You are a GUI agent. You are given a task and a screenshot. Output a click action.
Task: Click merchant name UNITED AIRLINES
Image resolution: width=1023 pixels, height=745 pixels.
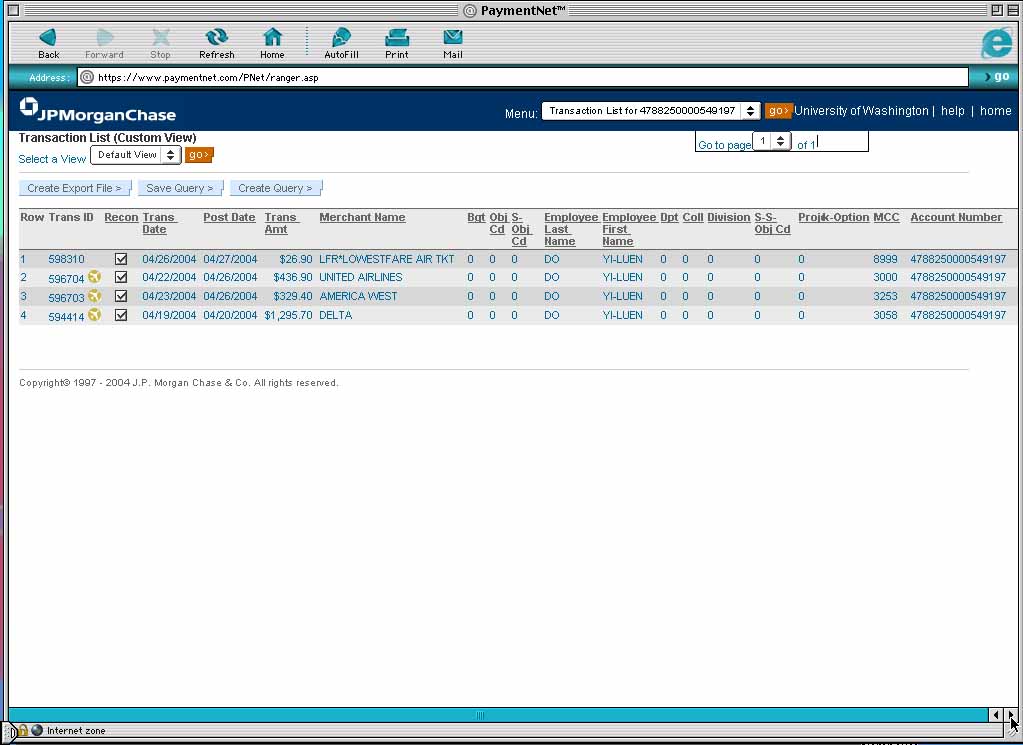[360, 277]
